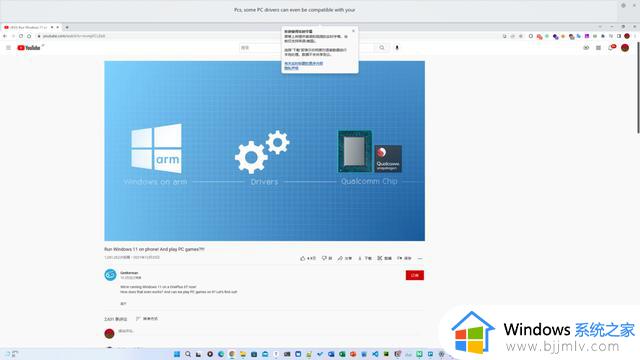
Task: Open the YouTube apps grid icon
Action: click(598, 48)
